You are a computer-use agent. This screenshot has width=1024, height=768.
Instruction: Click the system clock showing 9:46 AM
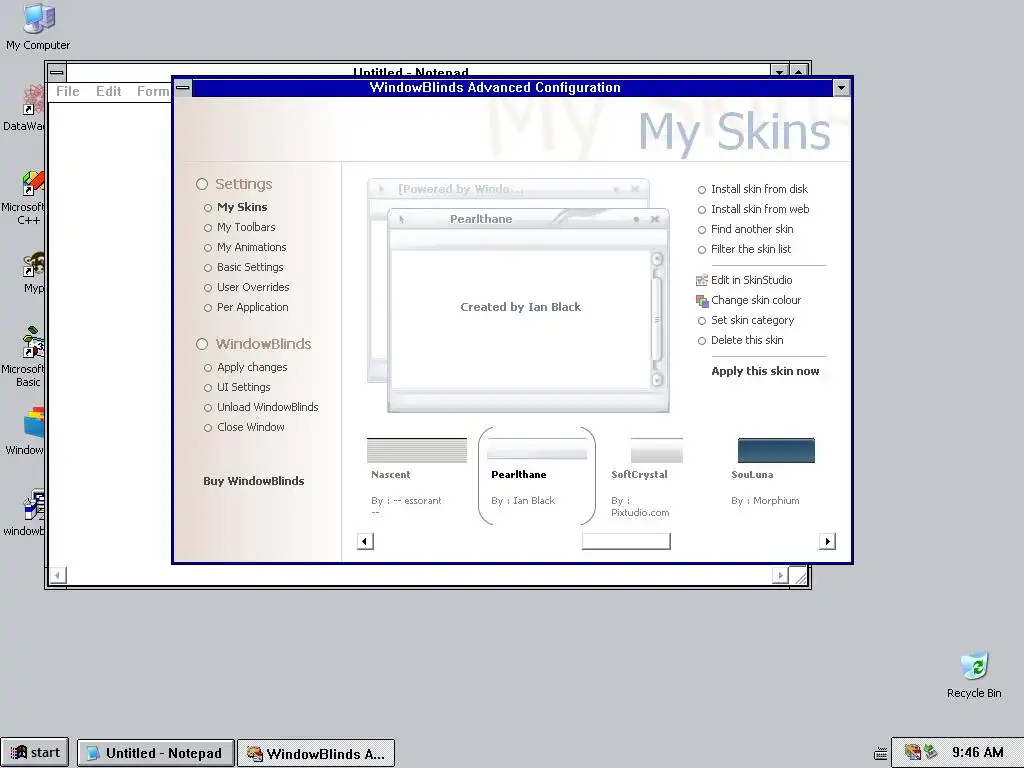tap(978, 752)
